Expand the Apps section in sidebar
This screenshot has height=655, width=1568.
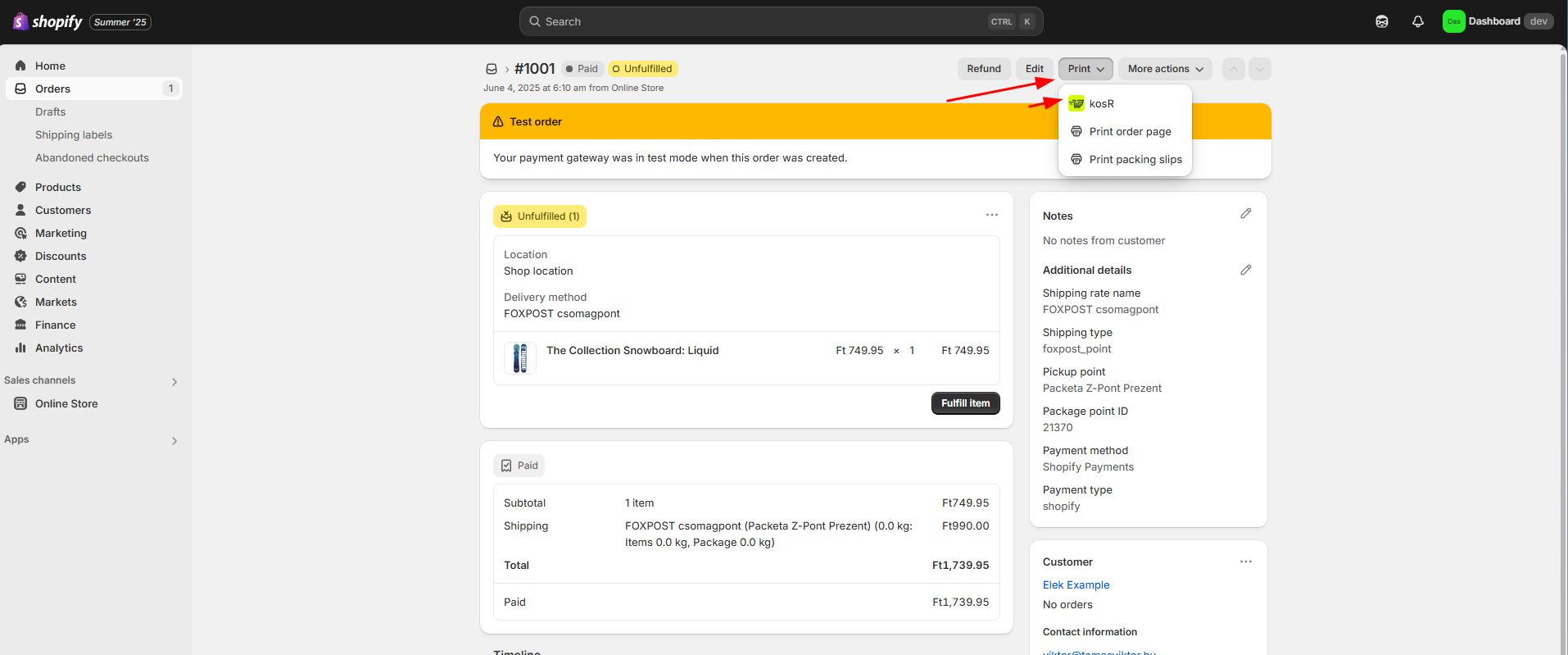[174, 440]
